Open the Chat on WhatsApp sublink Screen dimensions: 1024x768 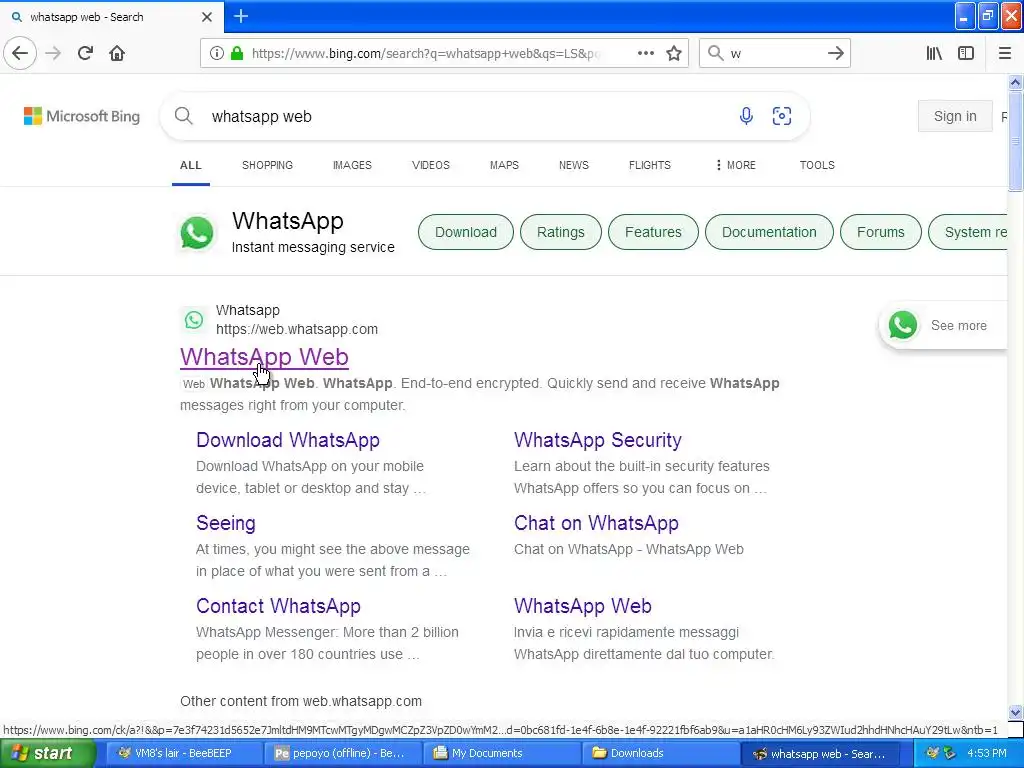(x=596, y=523)
